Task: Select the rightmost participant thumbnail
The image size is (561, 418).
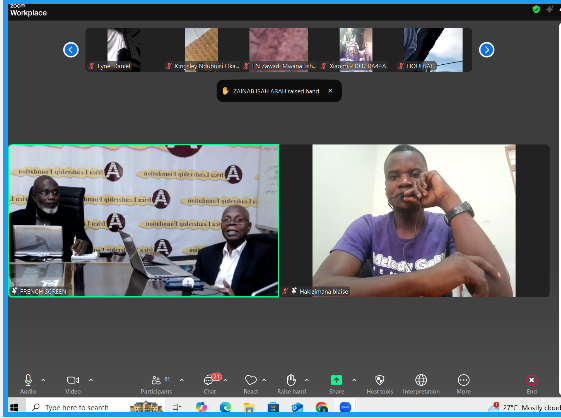Action: (x=433, y=50)
